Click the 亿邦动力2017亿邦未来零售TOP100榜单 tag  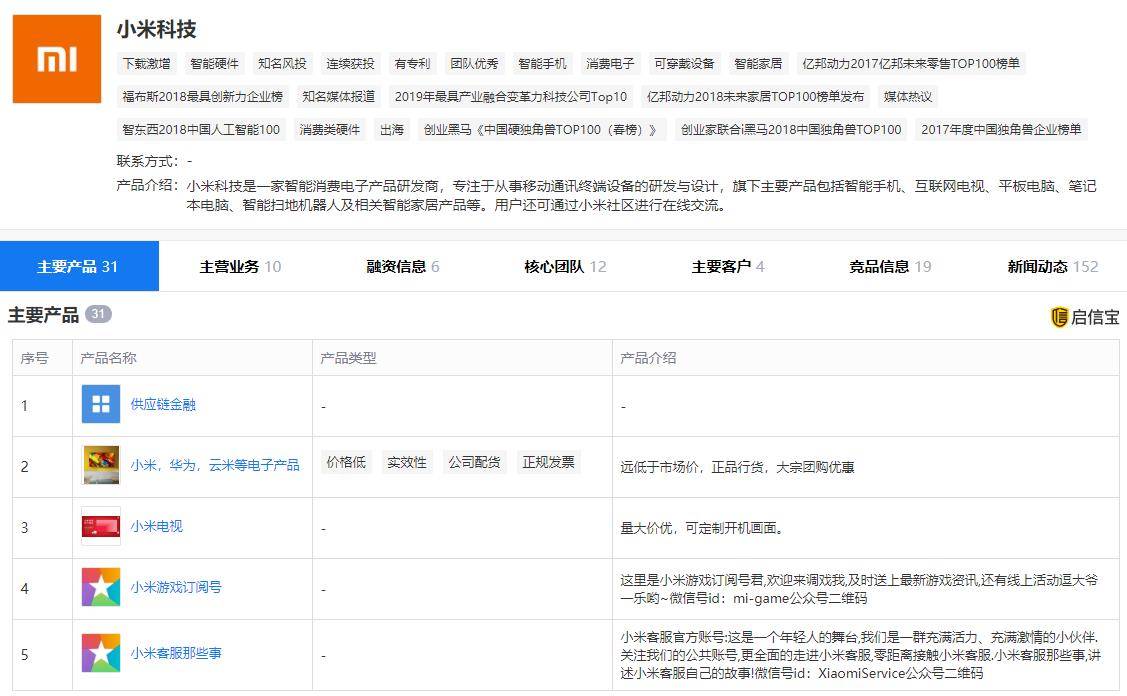(911, 63)
